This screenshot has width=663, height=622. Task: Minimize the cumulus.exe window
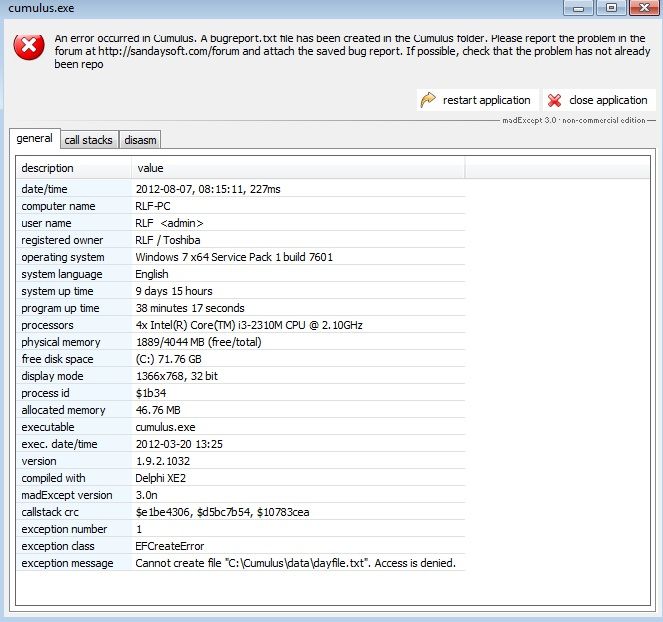pos(577,8)
